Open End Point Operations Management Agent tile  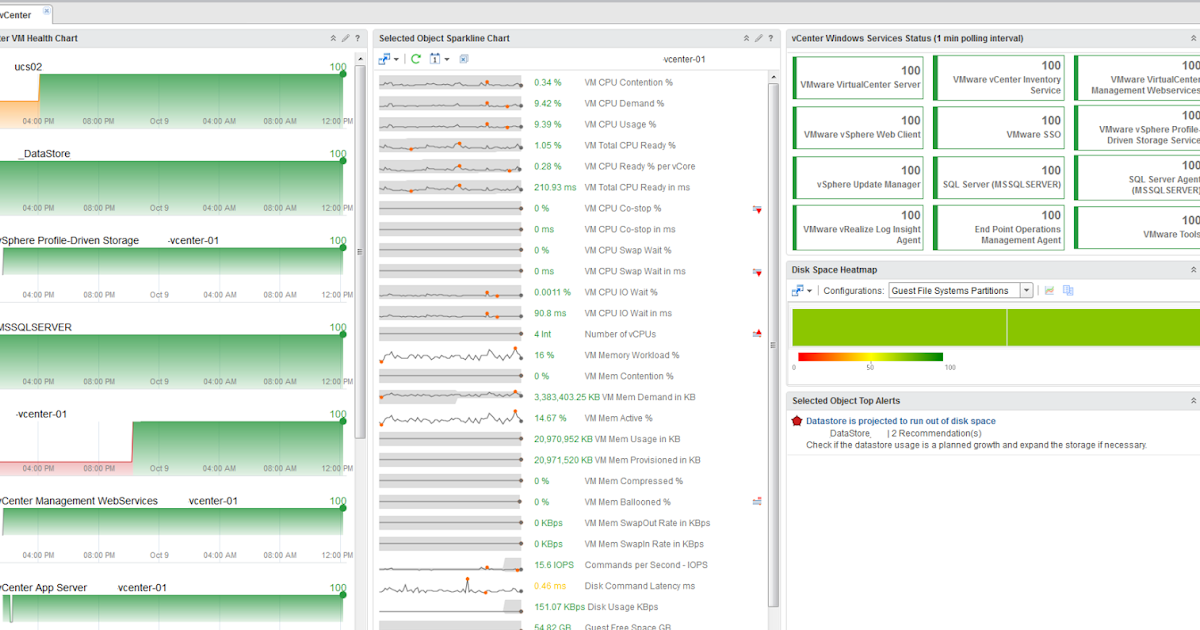click(1000, 228)
